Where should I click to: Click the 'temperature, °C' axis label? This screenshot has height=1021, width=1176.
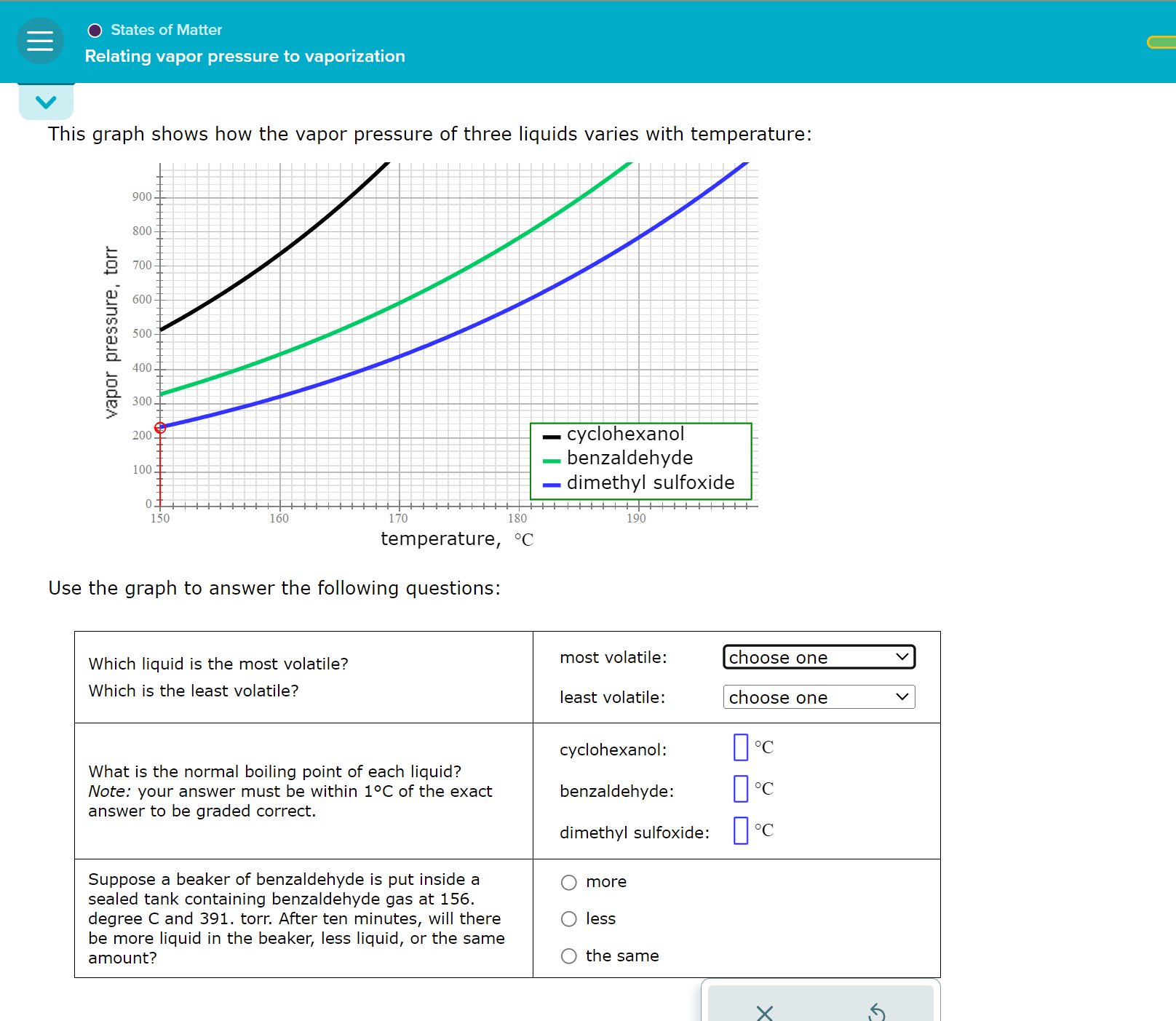tap(457, 539)
